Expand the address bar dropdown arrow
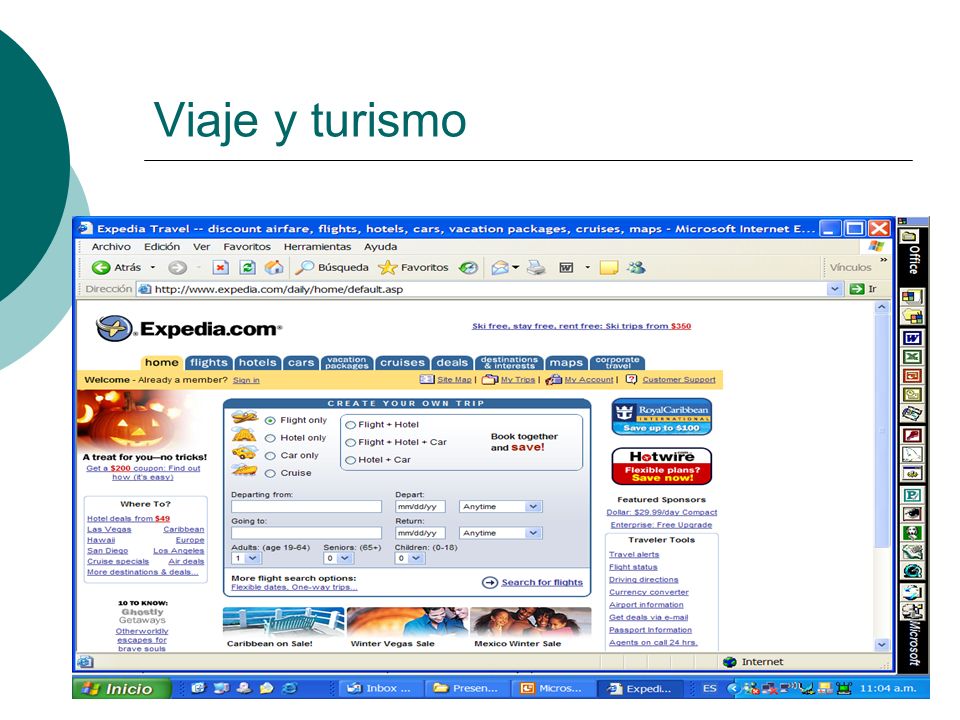 [834, 289]
